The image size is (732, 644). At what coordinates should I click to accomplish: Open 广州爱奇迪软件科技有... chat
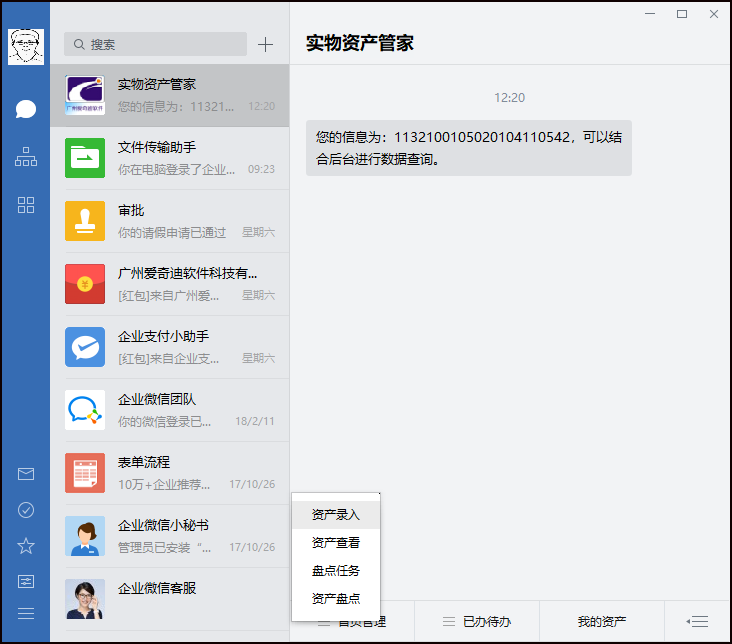tap(169, 284)
